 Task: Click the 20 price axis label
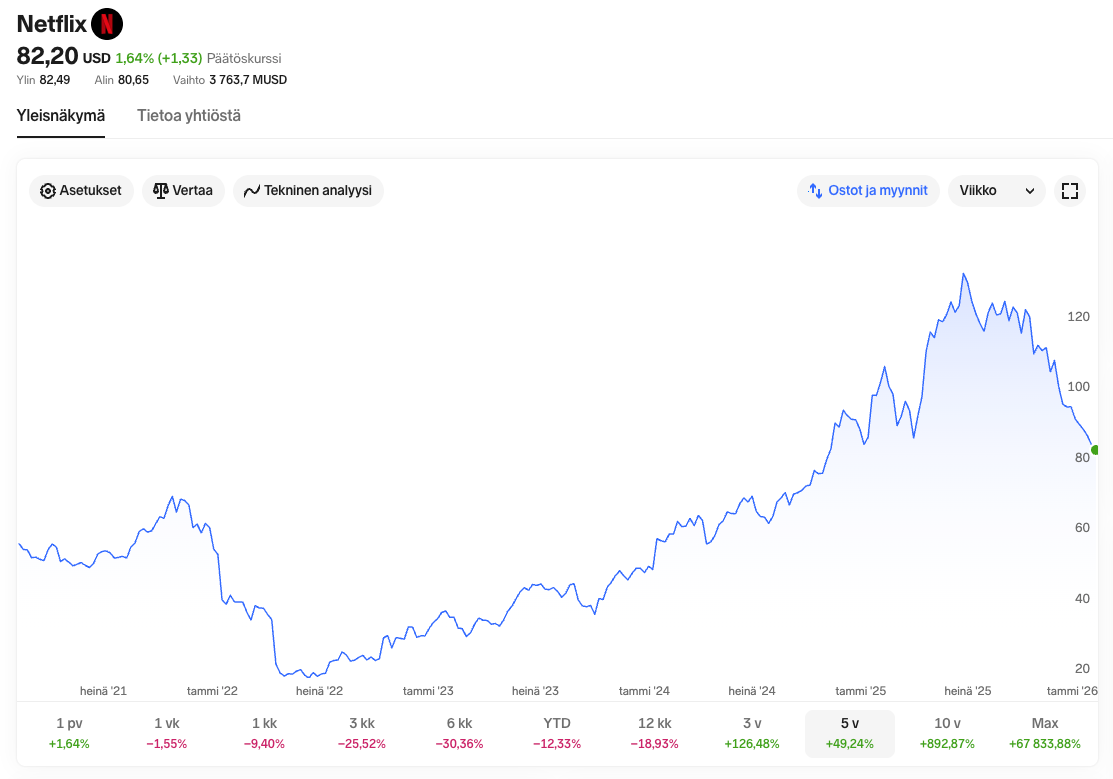pos(1082,668)
